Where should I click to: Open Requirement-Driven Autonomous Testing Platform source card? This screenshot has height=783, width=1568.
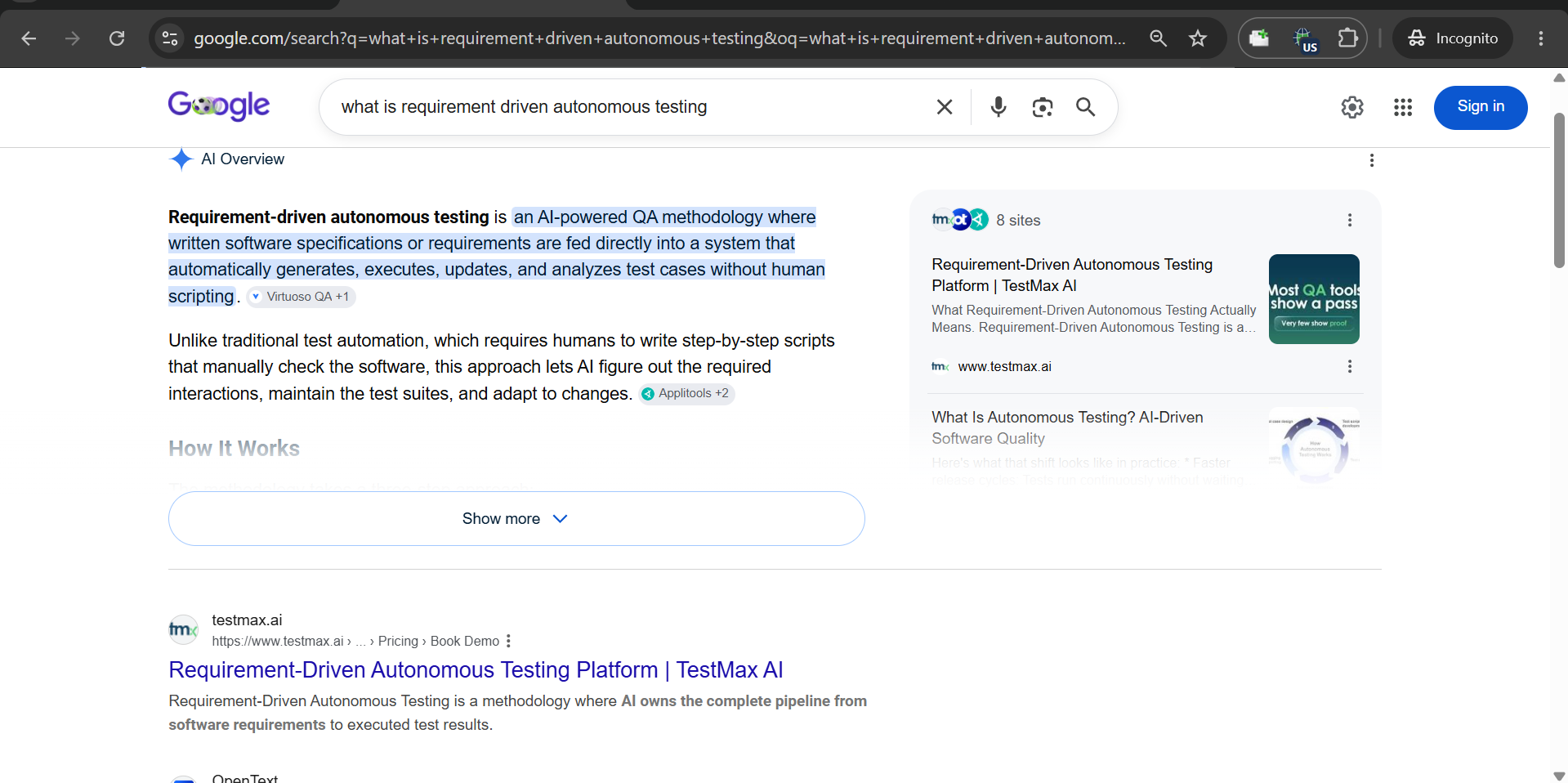(1072, 275)
